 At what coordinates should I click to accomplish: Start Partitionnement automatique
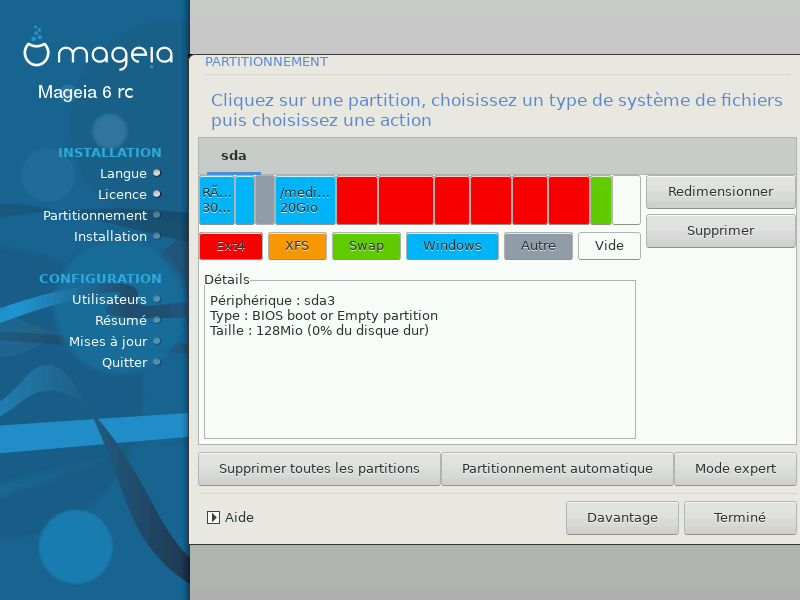point(557,469)
